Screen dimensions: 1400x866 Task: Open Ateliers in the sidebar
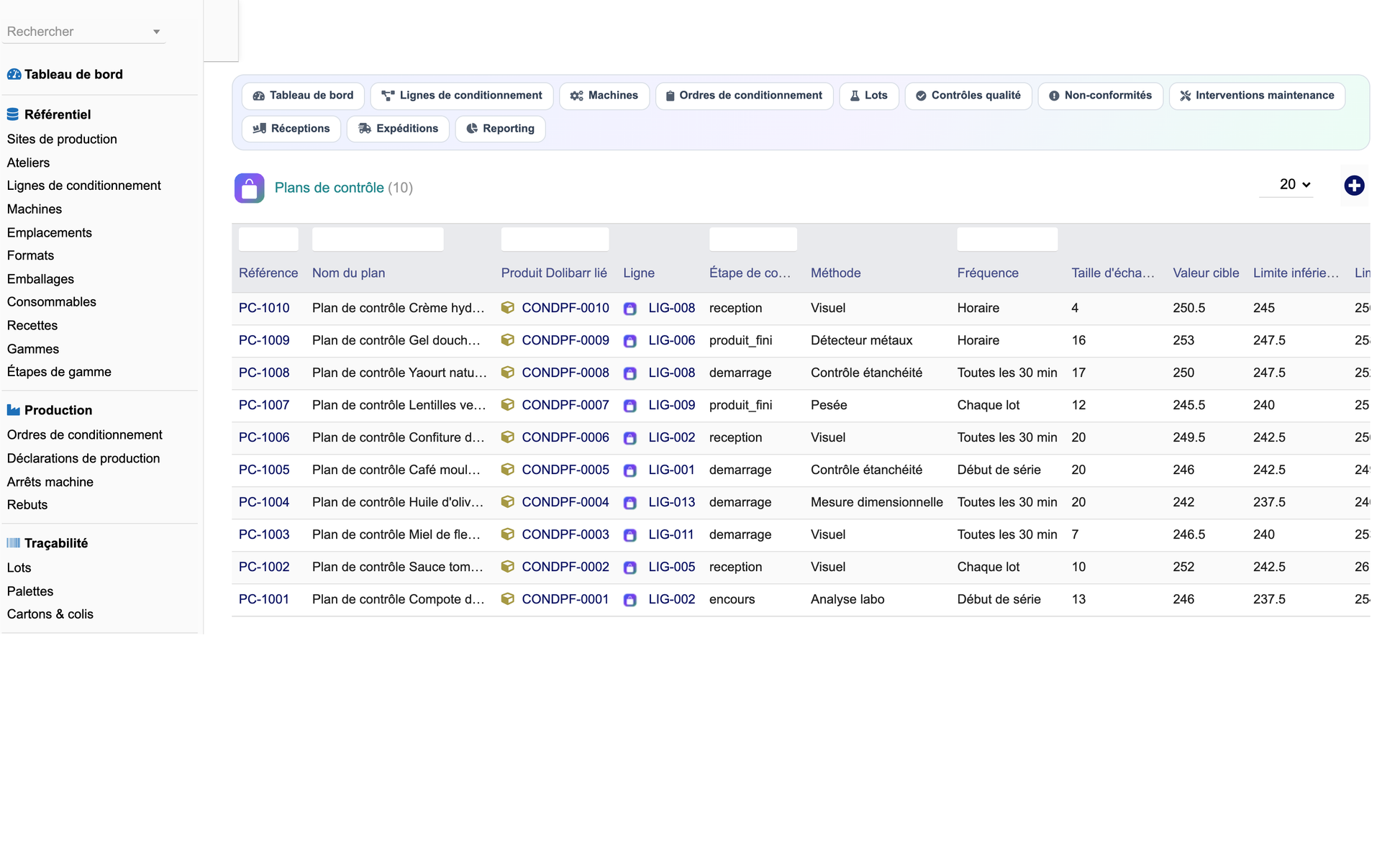(x=28, y=163)
